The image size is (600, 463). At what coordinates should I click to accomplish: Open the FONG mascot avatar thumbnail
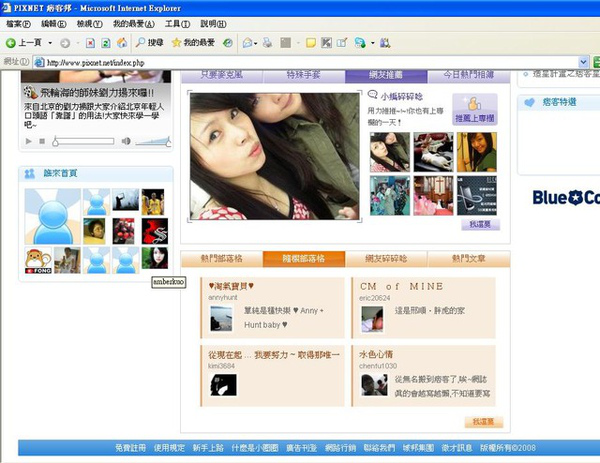(x=38, y=260)
